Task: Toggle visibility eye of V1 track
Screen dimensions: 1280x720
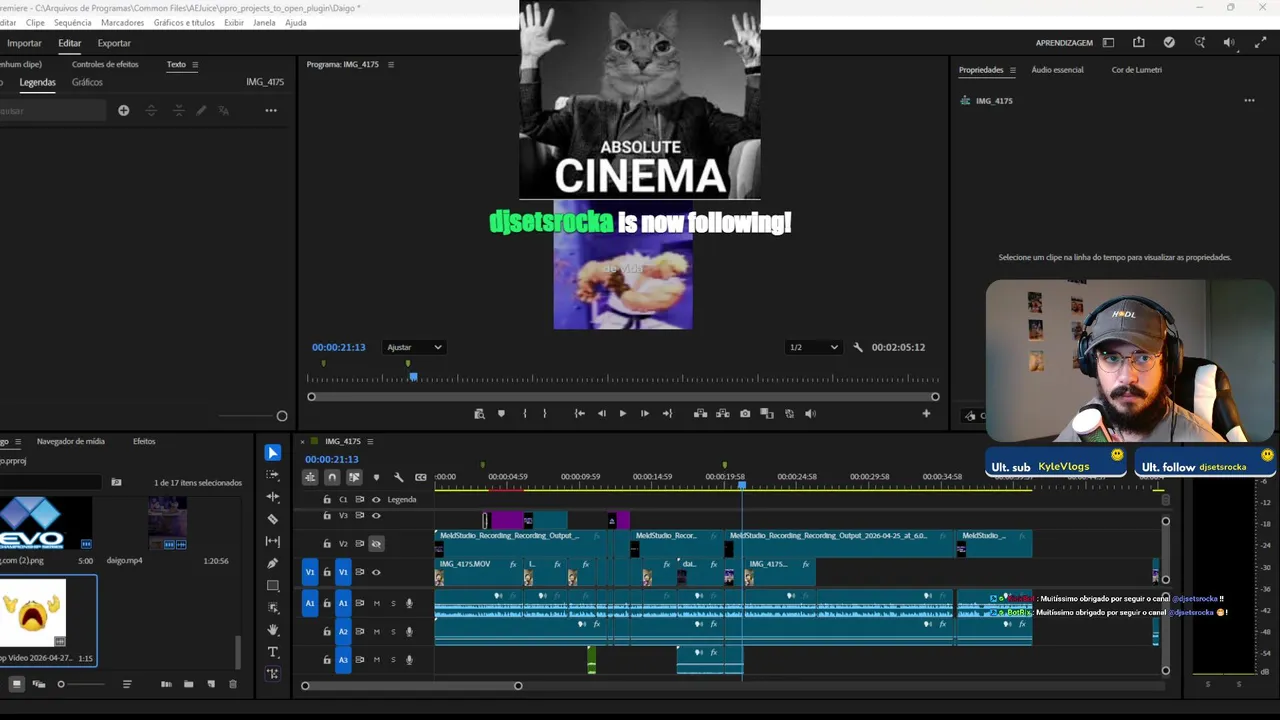Action: [x=376, y=573]
